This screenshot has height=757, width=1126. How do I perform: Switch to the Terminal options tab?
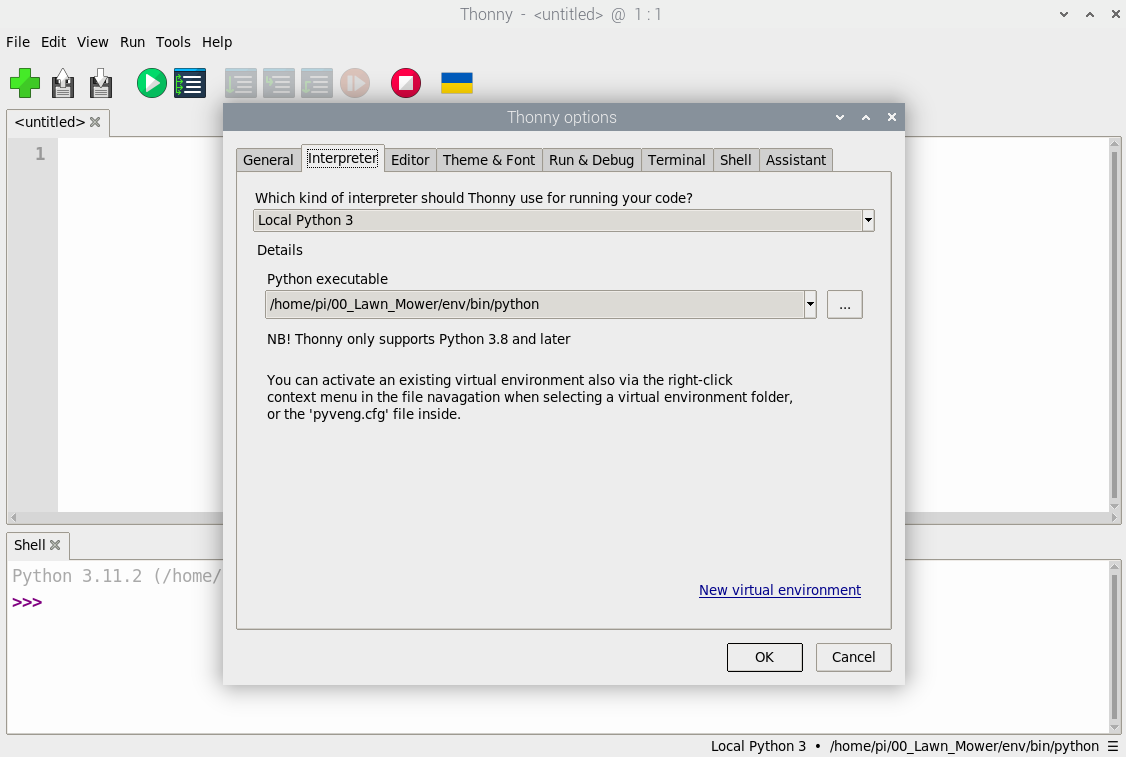coord(676,159)
